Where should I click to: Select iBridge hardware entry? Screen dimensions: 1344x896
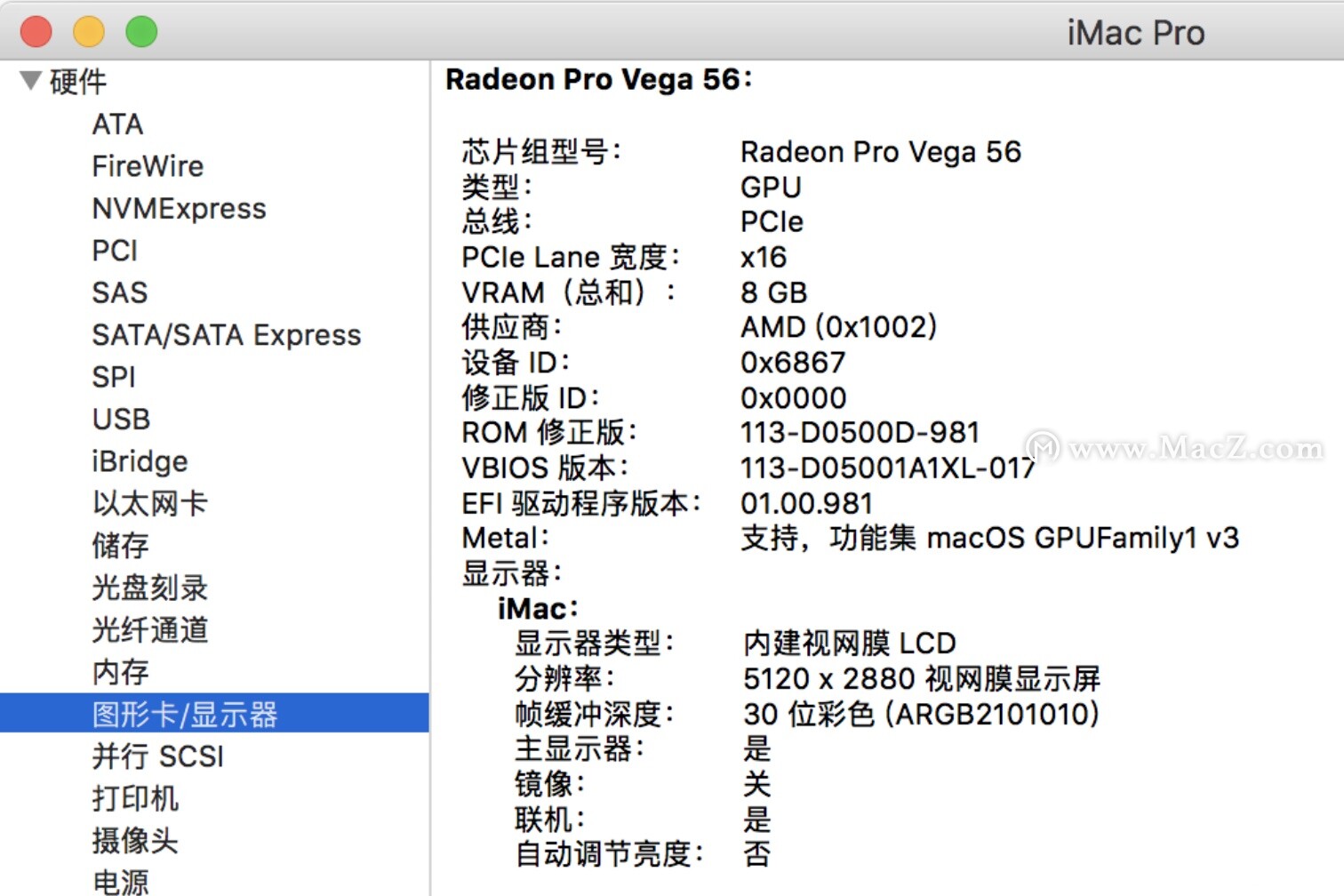pyautogui.click(x=140, y=461)
